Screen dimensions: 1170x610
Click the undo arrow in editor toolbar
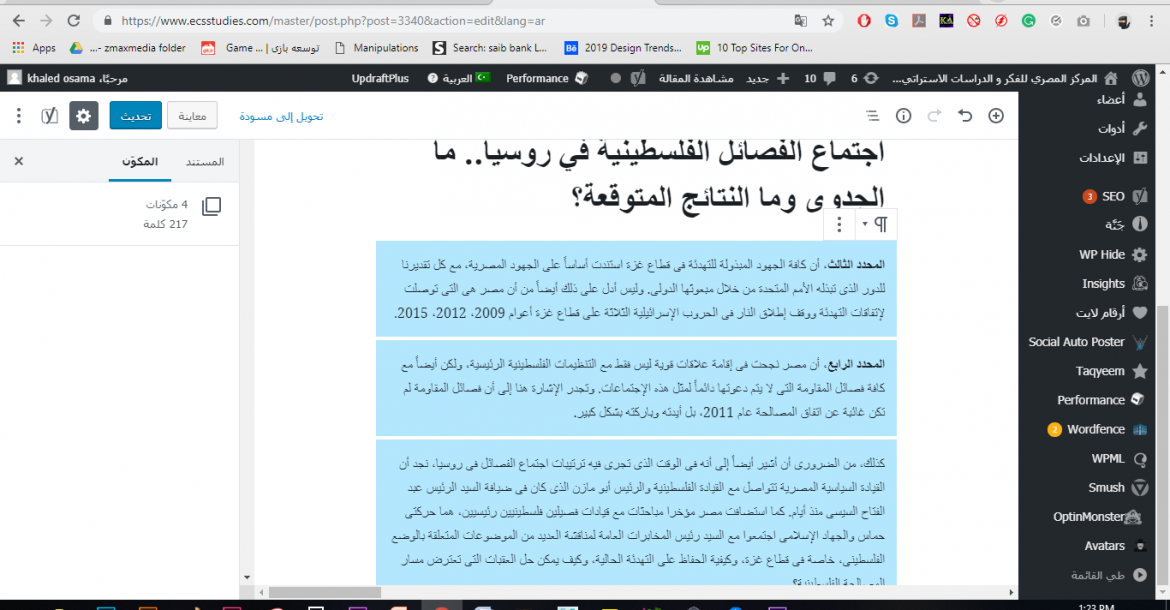coord(965,116)
